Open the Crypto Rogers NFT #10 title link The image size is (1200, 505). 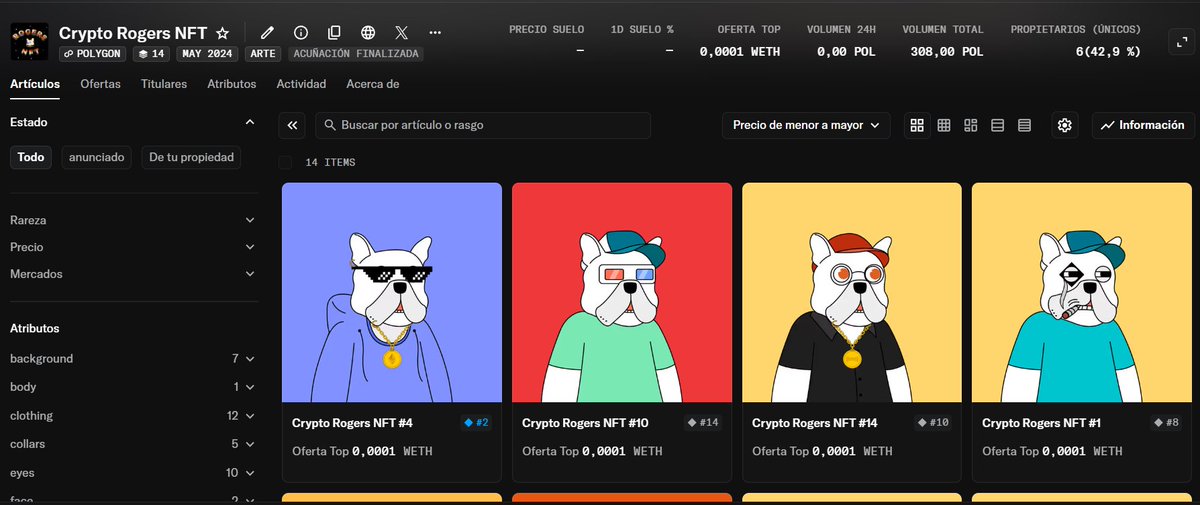coord(585,423)
